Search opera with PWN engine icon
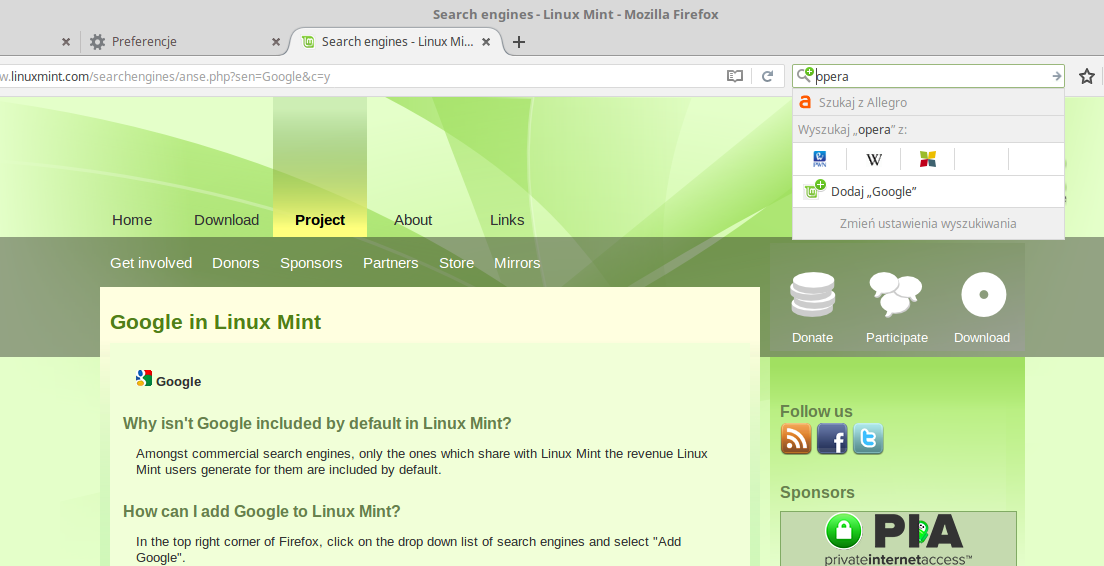 (x=820, y=159)
